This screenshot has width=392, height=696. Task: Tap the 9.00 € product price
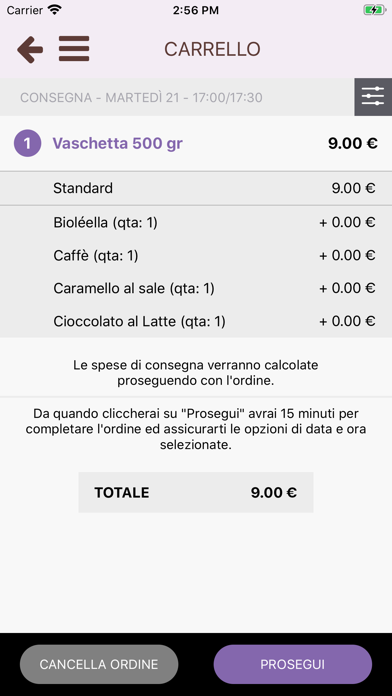353,143
